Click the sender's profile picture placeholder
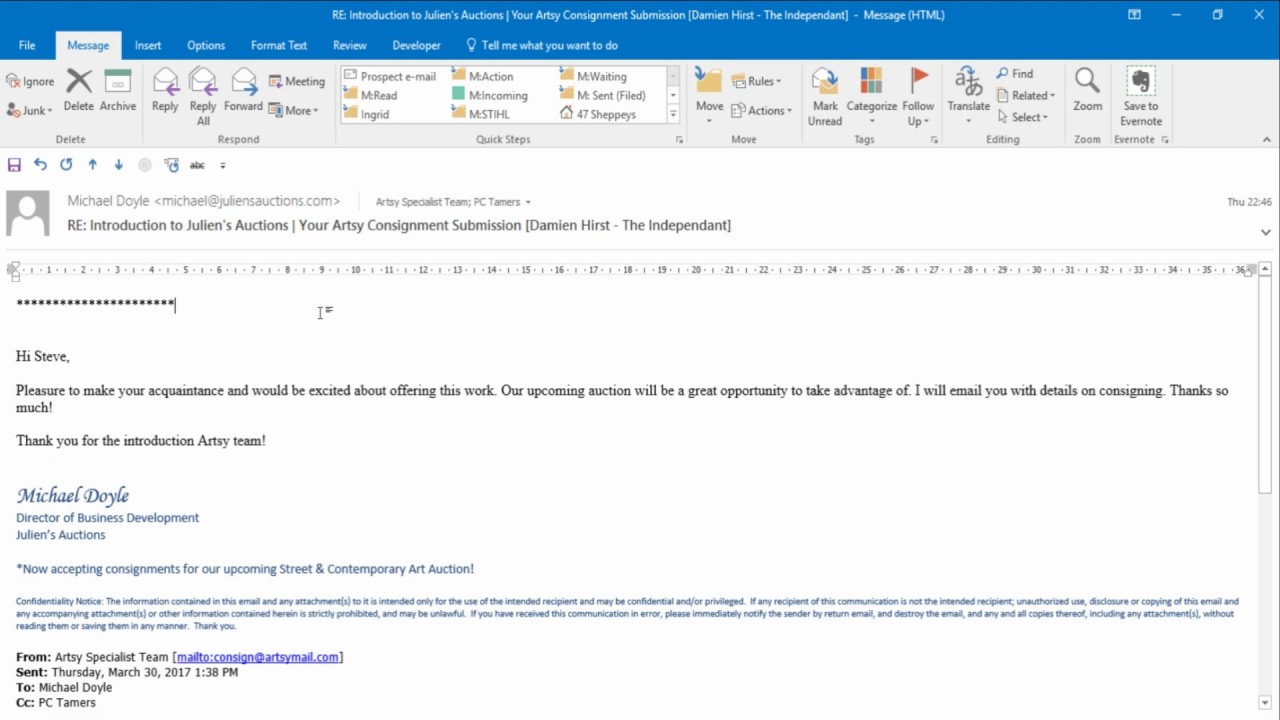Viewport: 1280px width, 720px height. 28,214
